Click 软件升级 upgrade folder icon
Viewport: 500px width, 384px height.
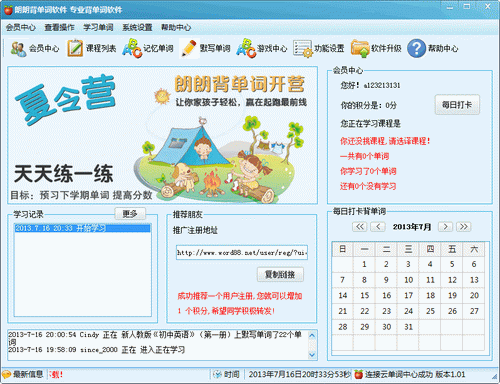click(360, 49)
